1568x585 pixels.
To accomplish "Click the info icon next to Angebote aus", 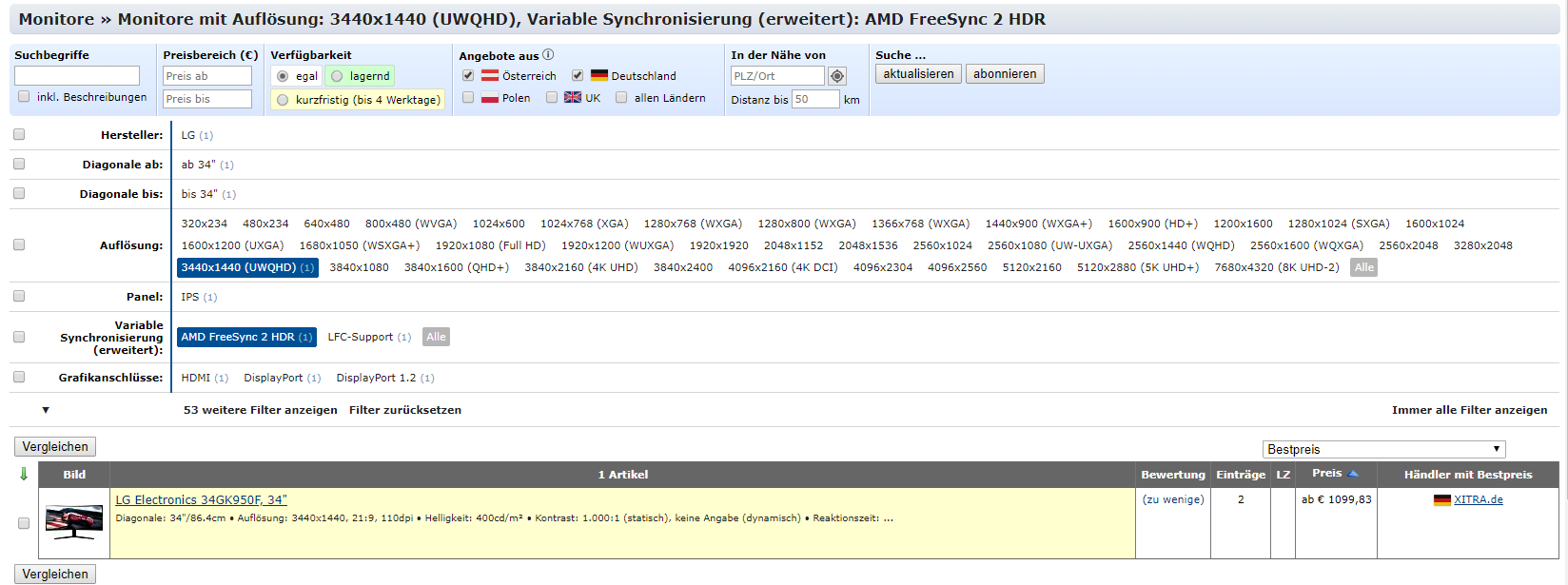I will point(548,55).
